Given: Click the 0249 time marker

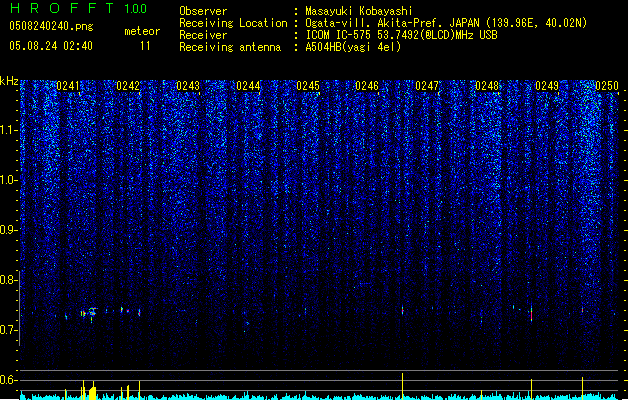Looking at the screenshot, I should 547,86.
